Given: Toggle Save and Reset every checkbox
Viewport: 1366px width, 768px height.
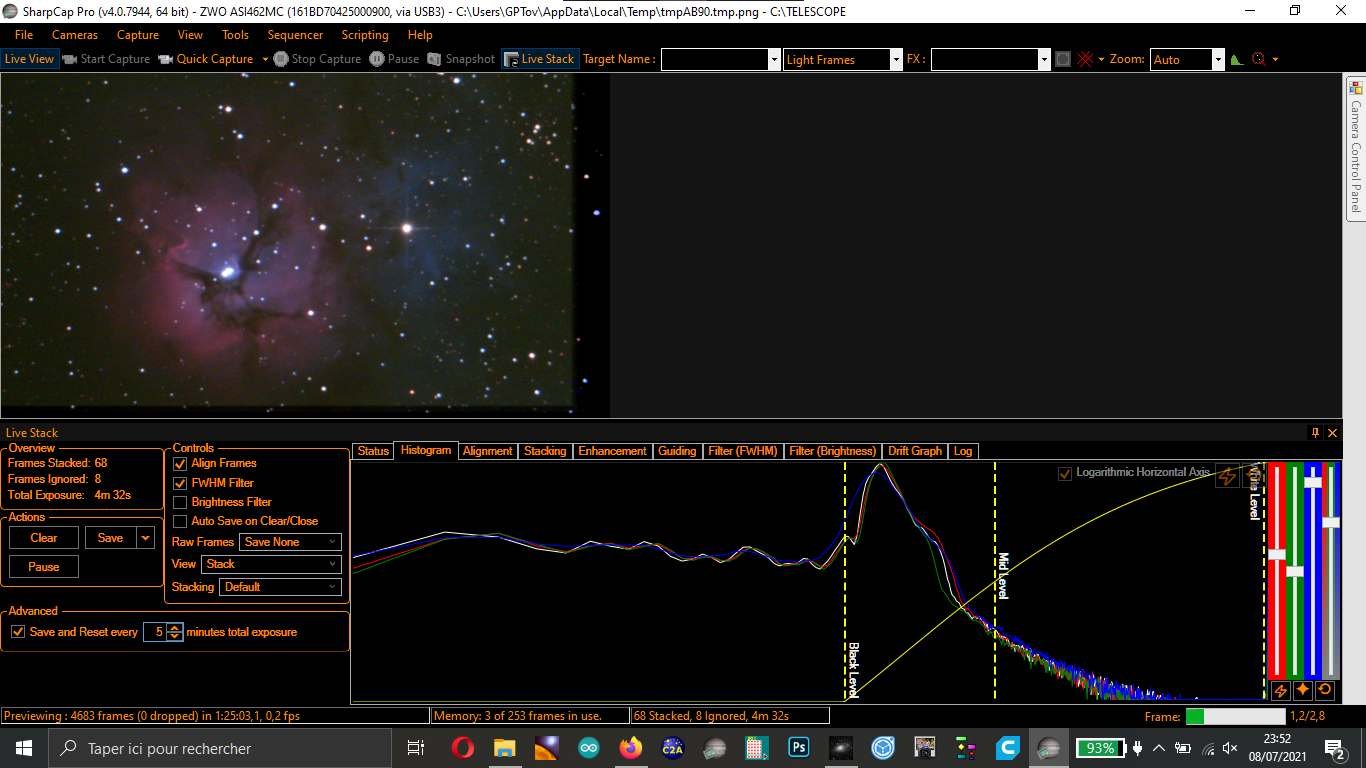Looking at the screenshot, I should (18, 632).
